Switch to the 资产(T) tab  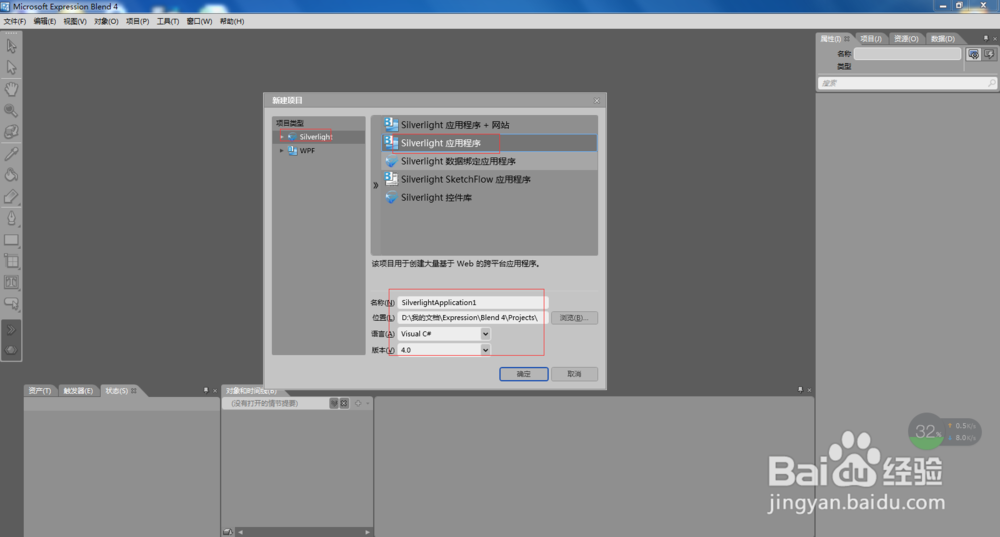(40, 391)
